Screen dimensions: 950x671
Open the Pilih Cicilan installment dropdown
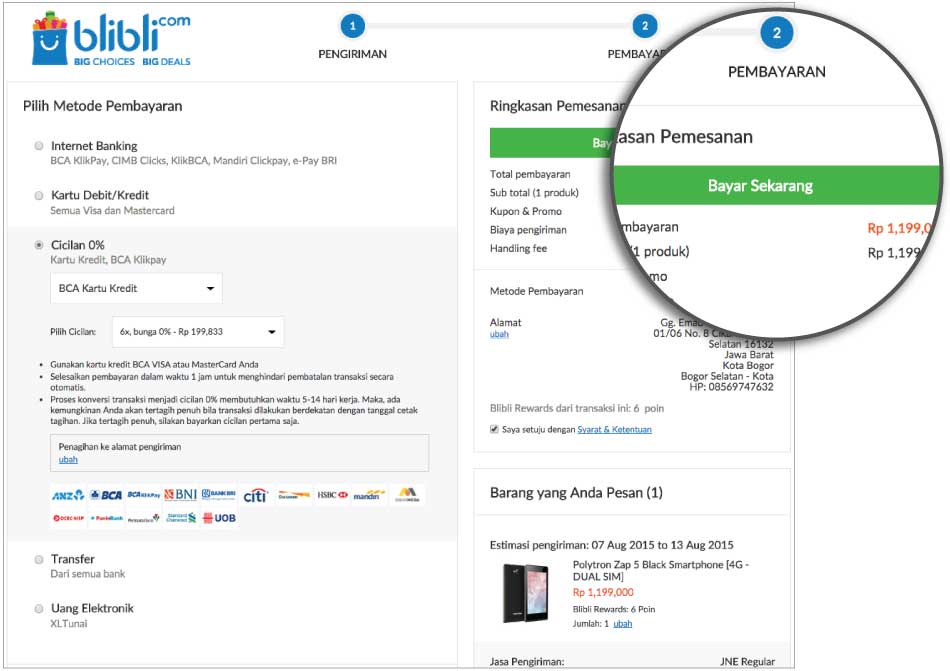pyautogui.click(x=198, y=332)
